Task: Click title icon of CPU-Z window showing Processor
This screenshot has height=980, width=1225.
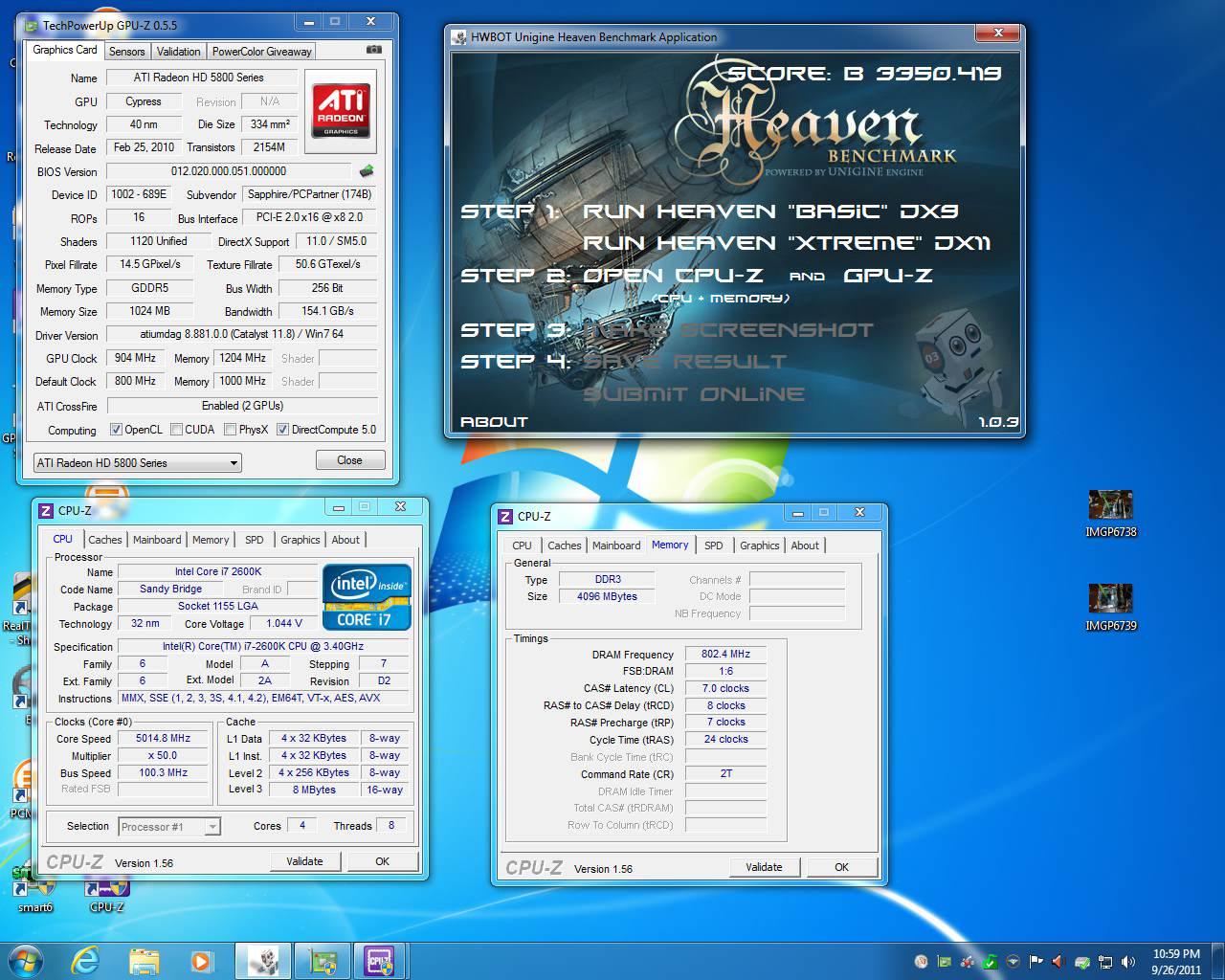Action: pos(46,510)
